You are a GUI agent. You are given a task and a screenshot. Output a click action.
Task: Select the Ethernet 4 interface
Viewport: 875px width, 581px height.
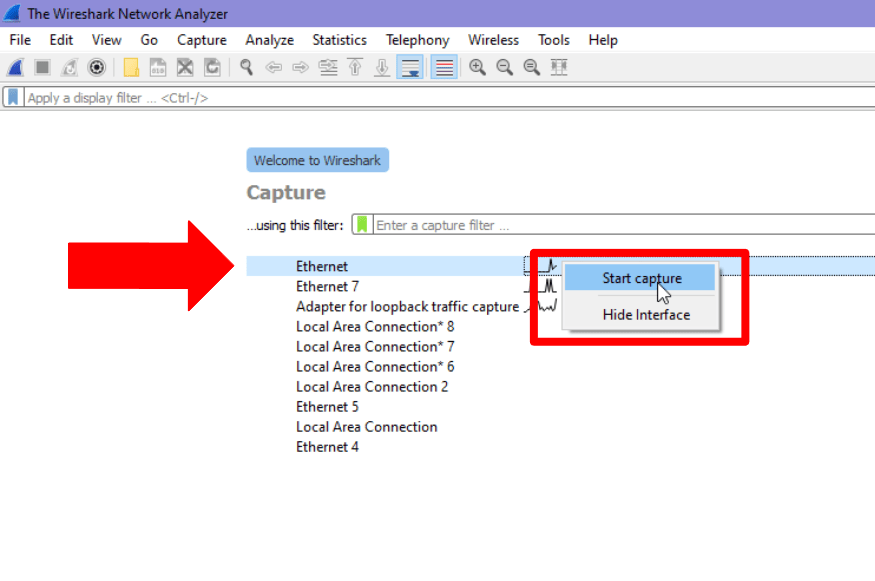click(328, 447)
